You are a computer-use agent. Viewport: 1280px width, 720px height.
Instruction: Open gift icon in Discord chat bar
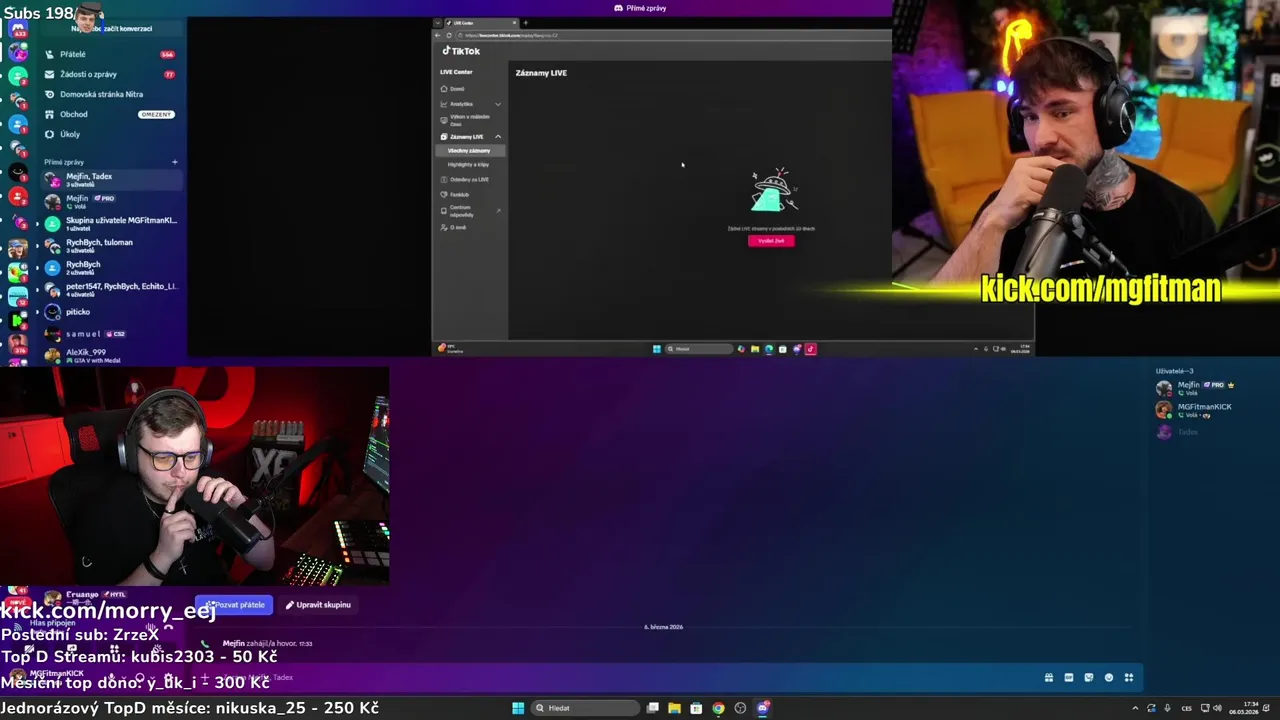[1048, 677]
